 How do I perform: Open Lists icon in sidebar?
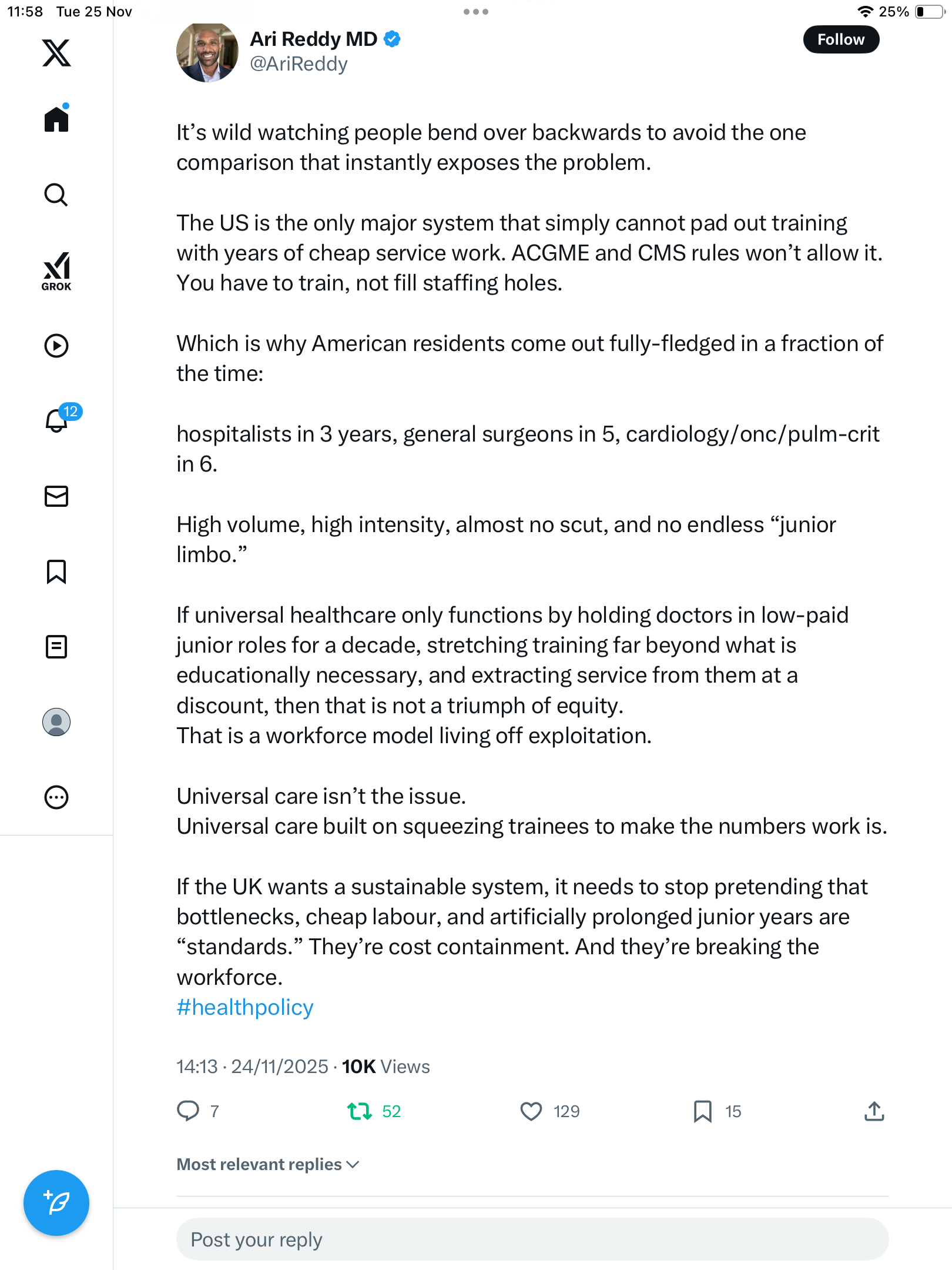[x=56, y=647]
